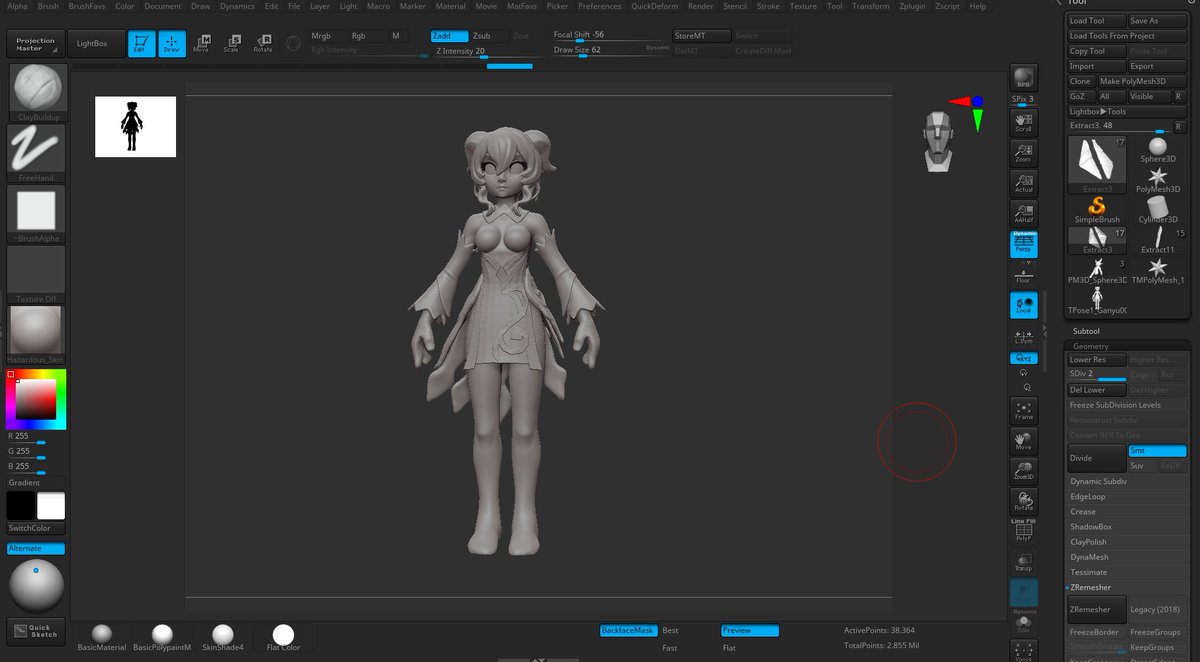Expand the ShadowBox section
This screenshot has width=1200, height=662.
pos(1091,526)
